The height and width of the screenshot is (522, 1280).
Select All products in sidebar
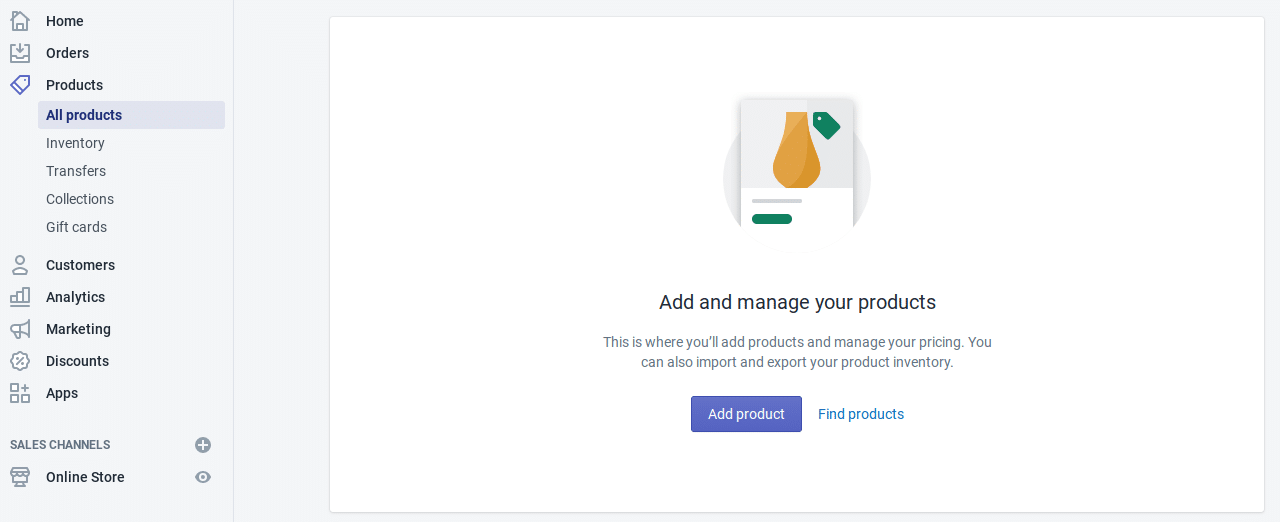pos(131,115)
